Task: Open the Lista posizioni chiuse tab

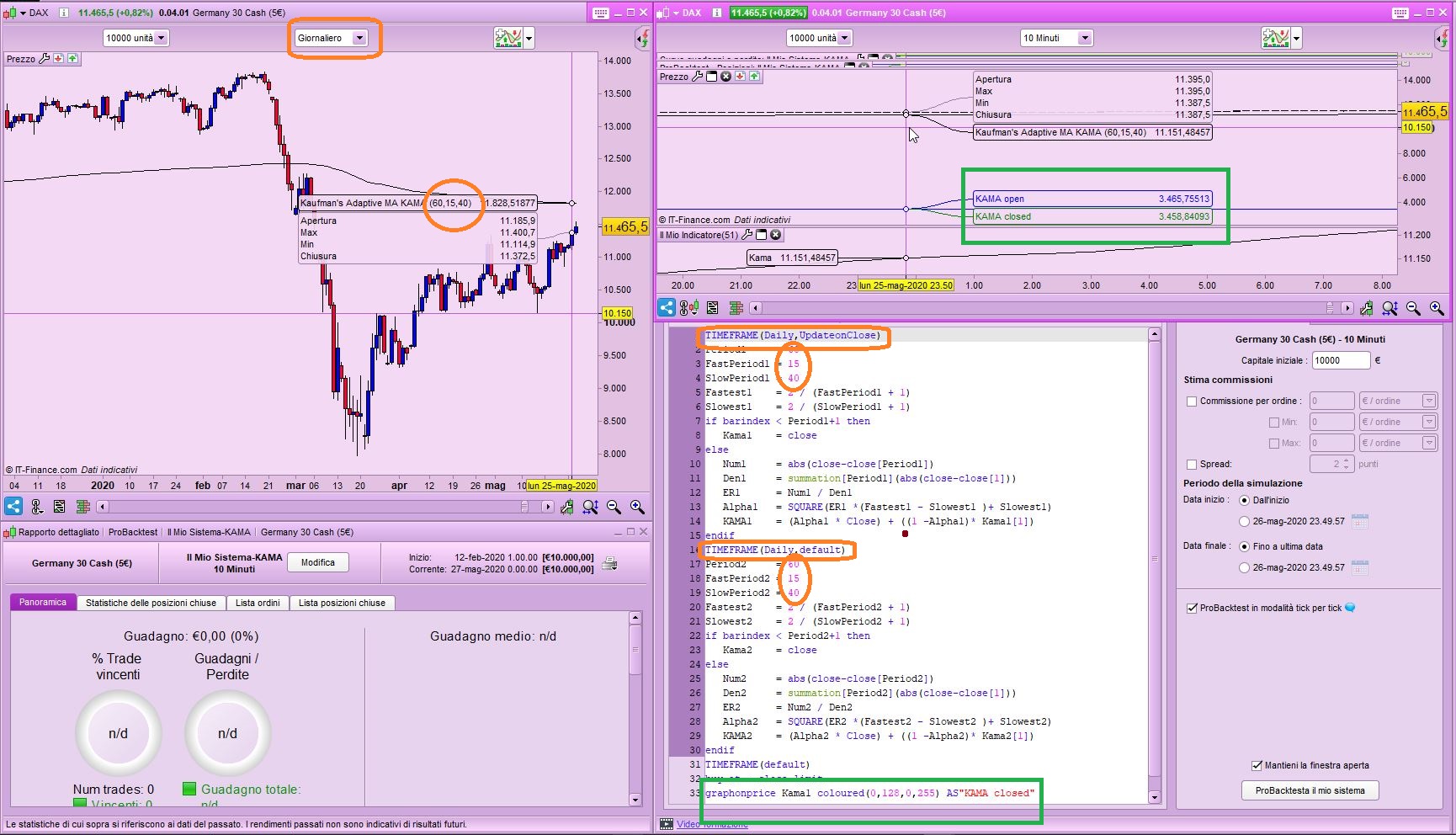Action: click(x=342, y=603)
